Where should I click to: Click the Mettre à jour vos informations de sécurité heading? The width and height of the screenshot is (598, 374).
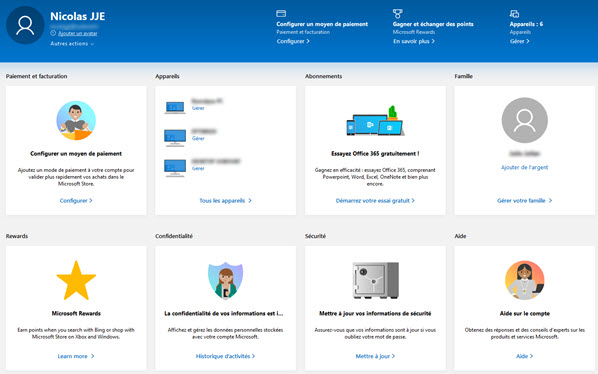tap(375, 313)
